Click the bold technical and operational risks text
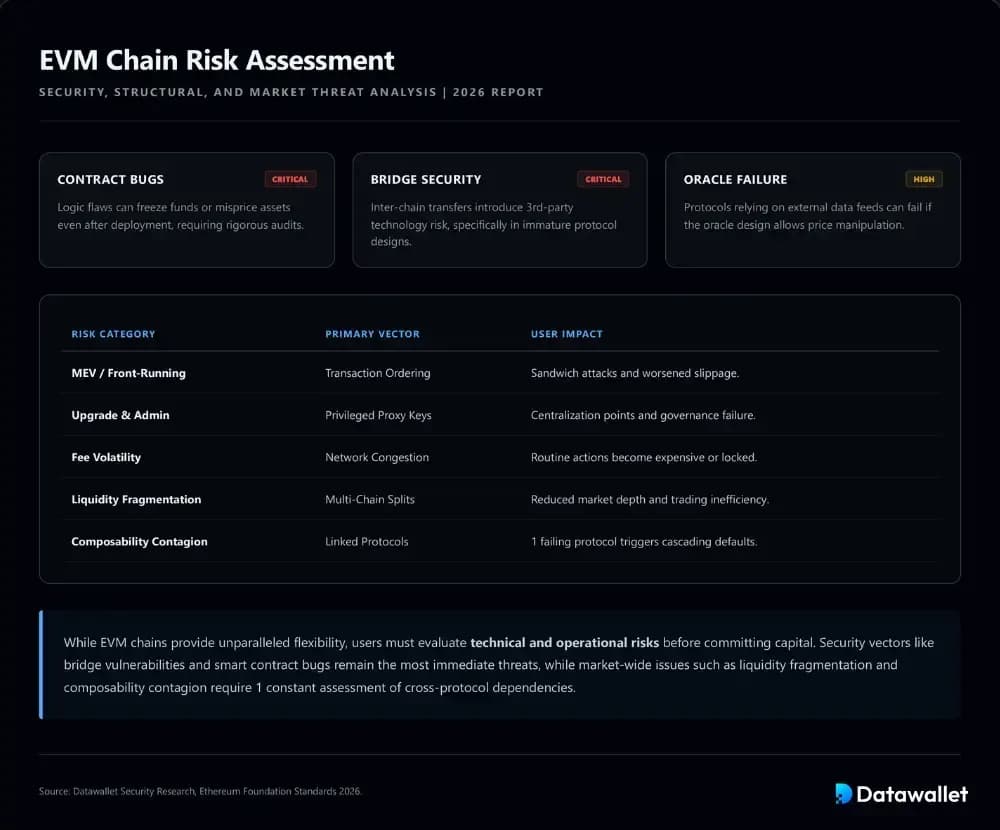Image resolution: width=1000 pixels, height=830 pixels. click(565, 642)
